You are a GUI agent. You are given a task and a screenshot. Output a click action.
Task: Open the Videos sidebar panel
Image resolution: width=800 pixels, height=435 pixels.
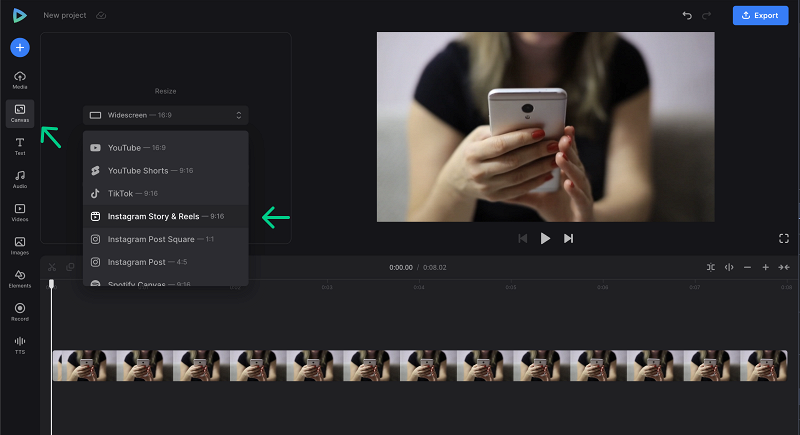pos(20,213)
